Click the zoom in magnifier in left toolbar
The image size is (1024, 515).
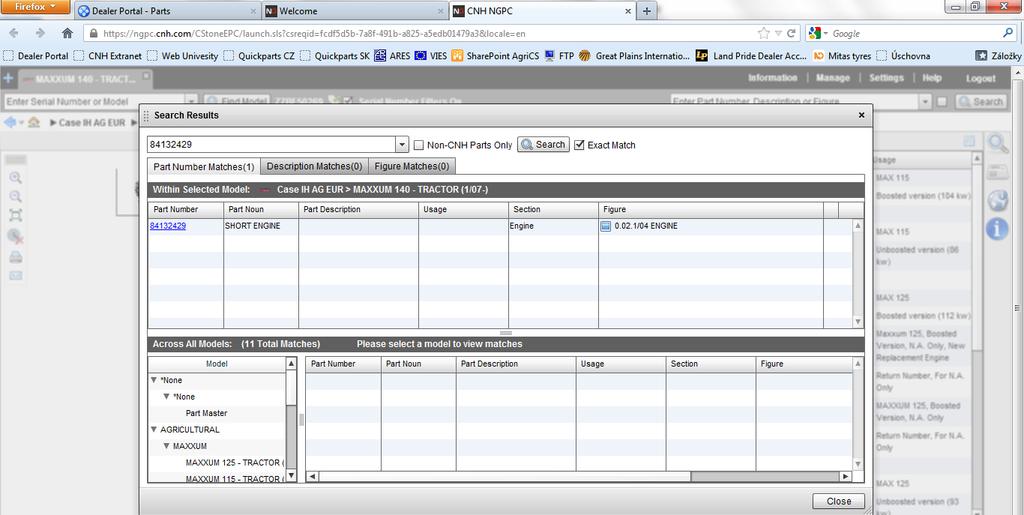pos(15,178)
